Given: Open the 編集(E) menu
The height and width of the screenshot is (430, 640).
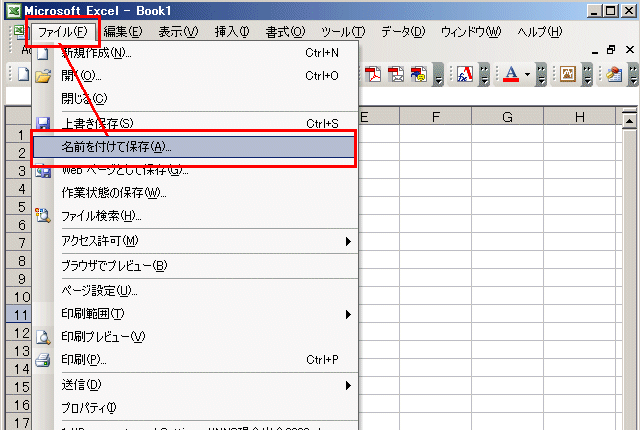Looking at the screenshot, I should coord(123,32).
